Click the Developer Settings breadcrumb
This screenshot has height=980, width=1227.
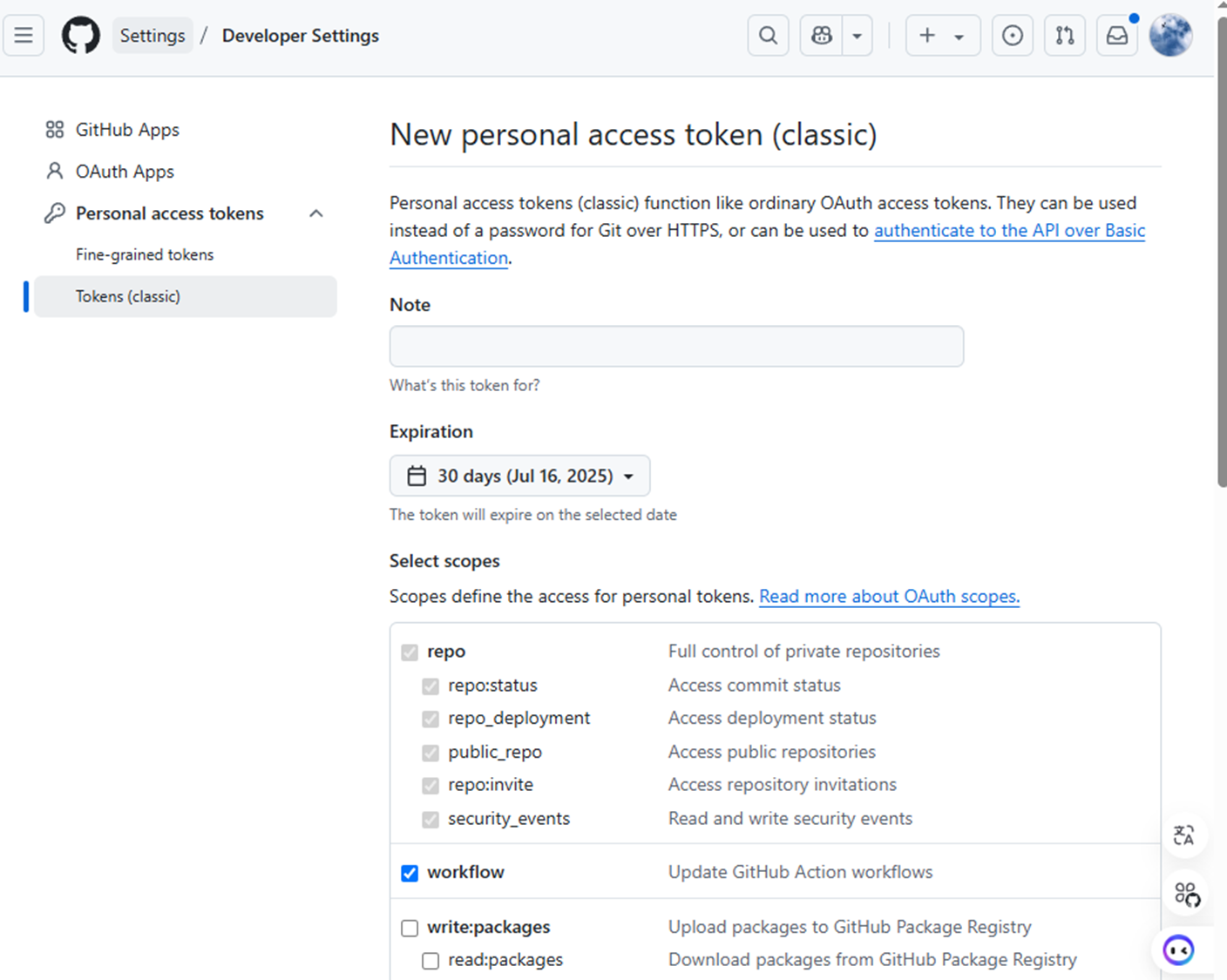(x=301, y=36)
